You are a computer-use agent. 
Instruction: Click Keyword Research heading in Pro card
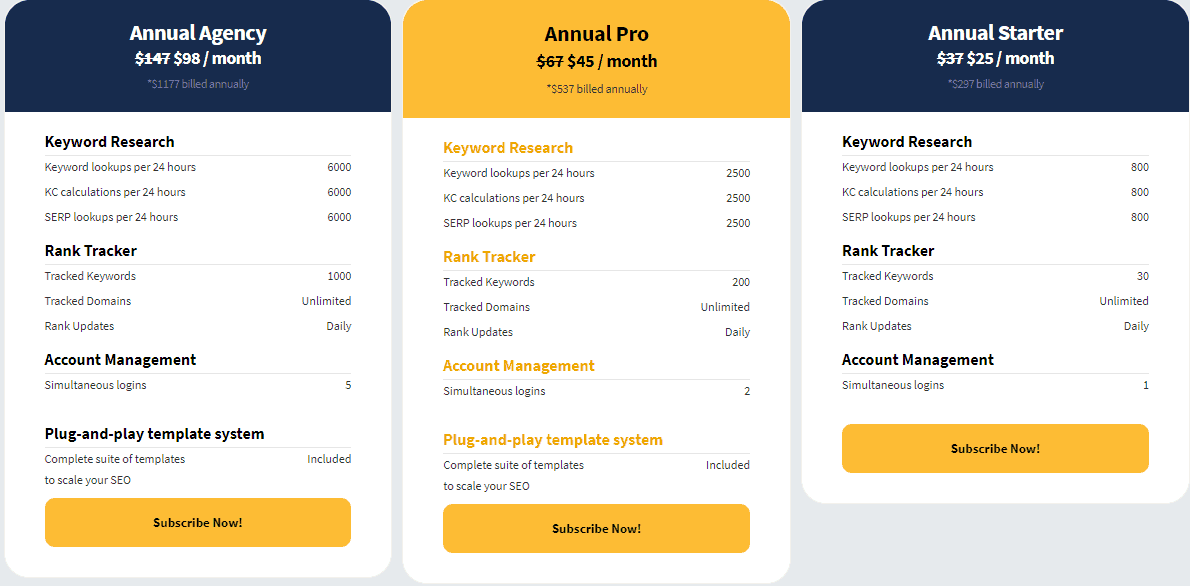pos(508,148)
